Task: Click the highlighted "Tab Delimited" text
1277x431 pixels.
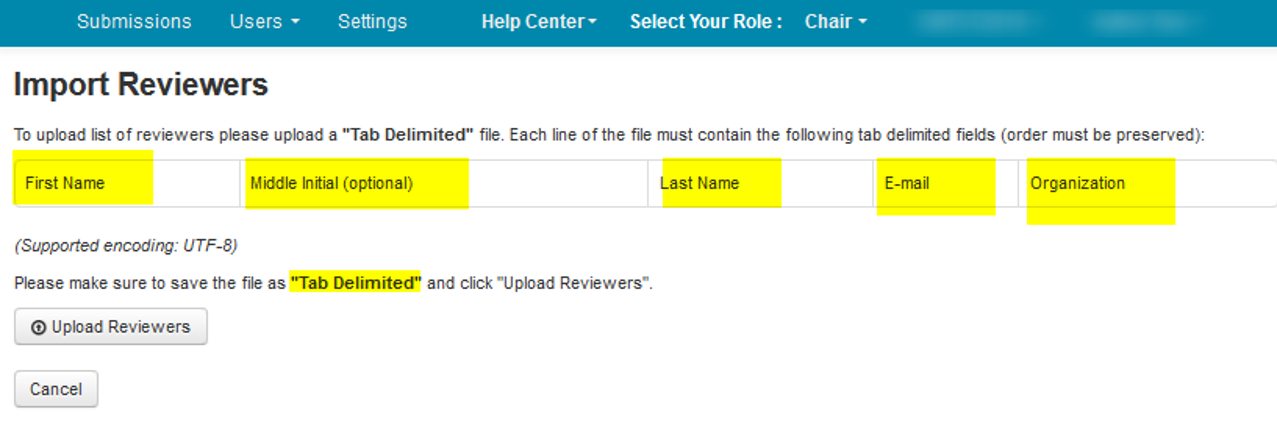Action: coord(356,283)
